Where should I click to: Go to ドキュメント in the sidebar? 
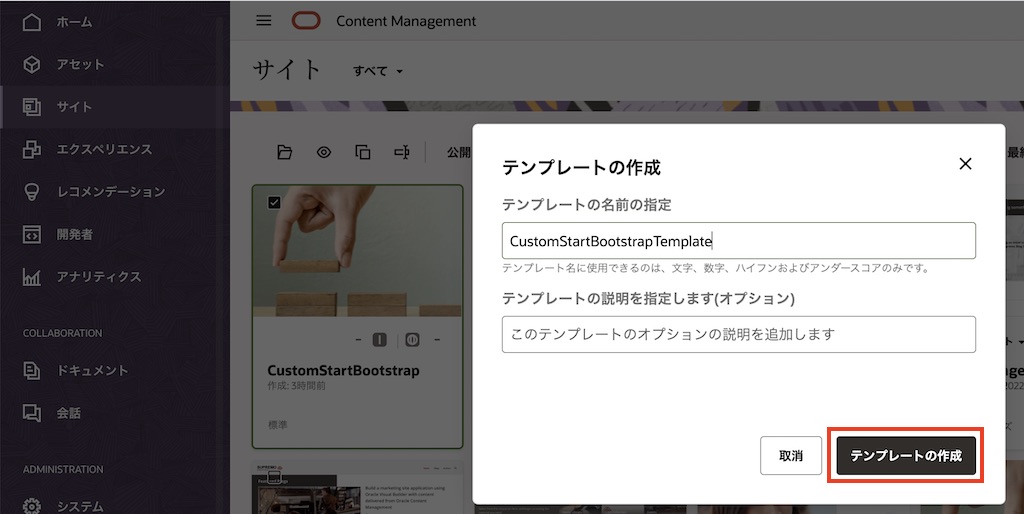point(92,370)
